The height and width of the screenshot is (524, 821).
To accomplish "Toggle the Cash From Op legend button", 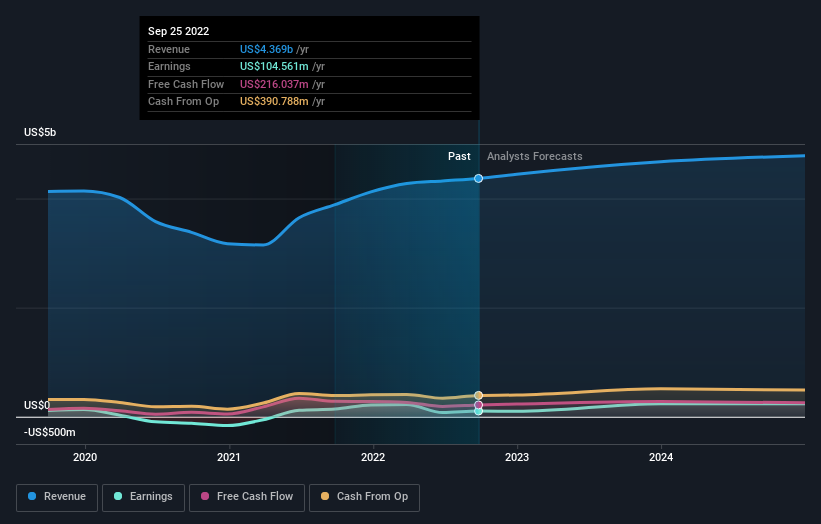I will coord(364,497).
